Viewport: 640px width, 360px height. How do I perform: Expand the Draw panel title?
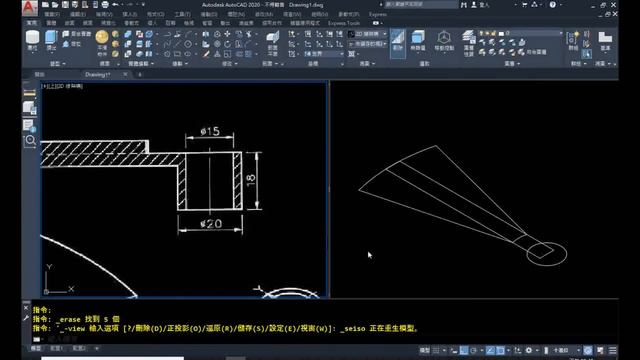point(180,64)
